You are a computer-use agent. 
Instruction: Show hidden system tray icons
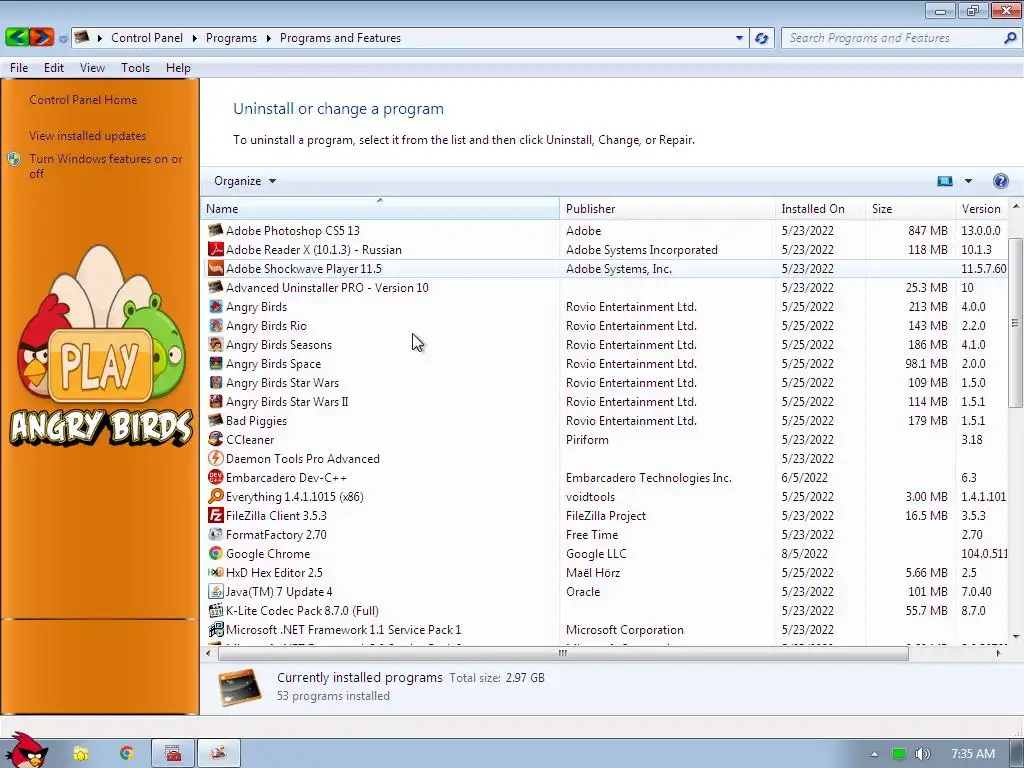click(x=874, y=754)
